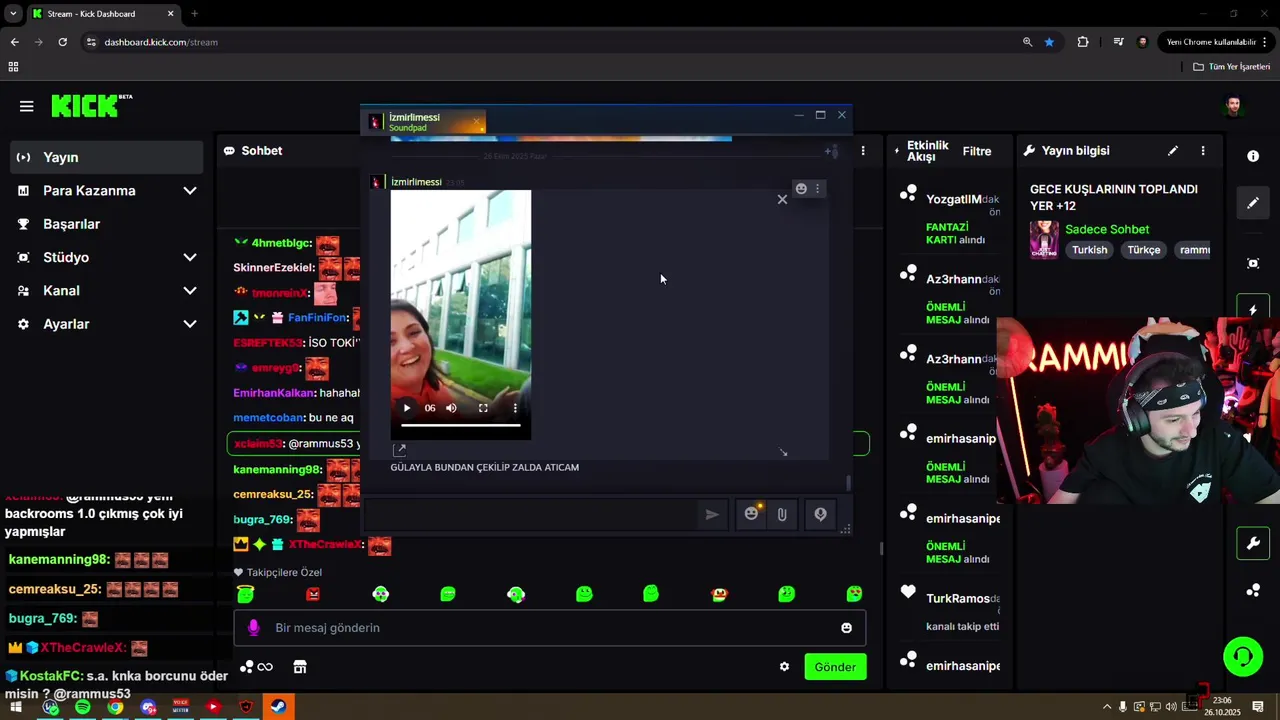Viewport: 1280px width, 720px height.
Task: Click the edit pencil in right rail
Action: pyautogui.click(x=1253, y=203)
